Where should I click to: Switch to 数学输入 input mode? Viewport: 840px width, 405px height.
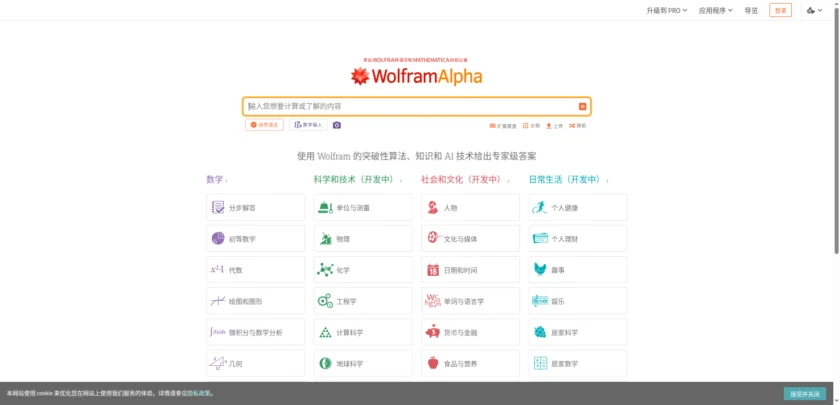(x=309, y=125)
